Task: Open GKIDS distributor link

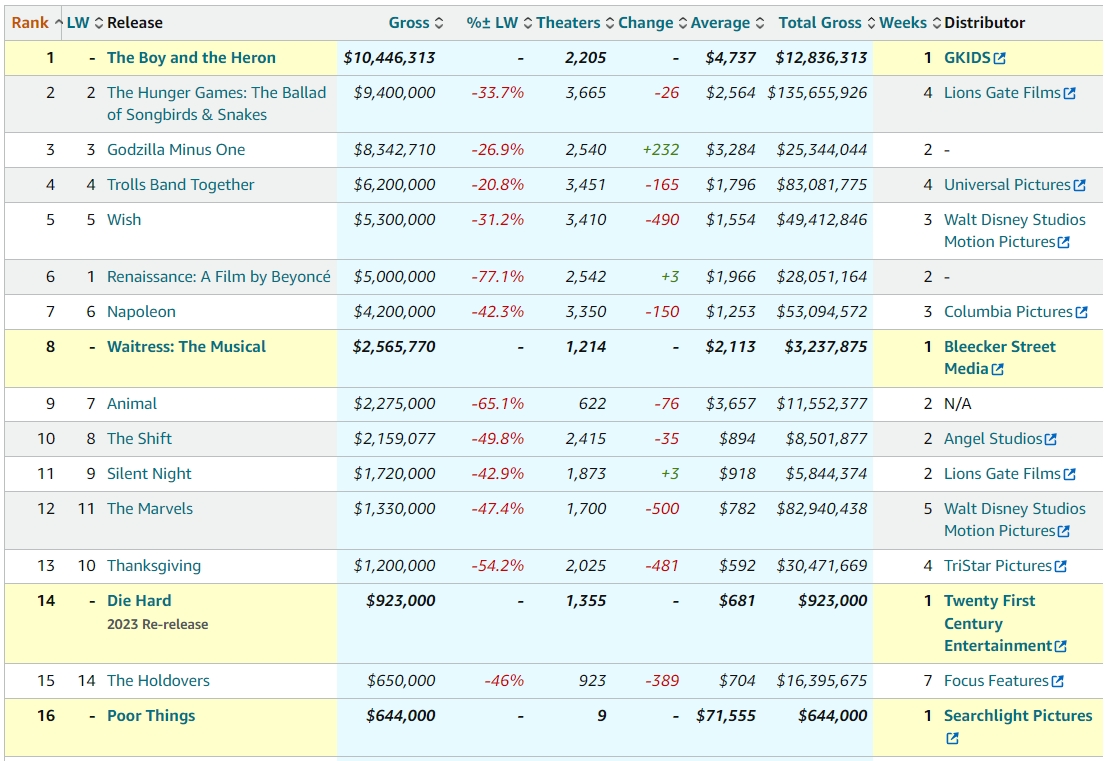Action: 967,58
